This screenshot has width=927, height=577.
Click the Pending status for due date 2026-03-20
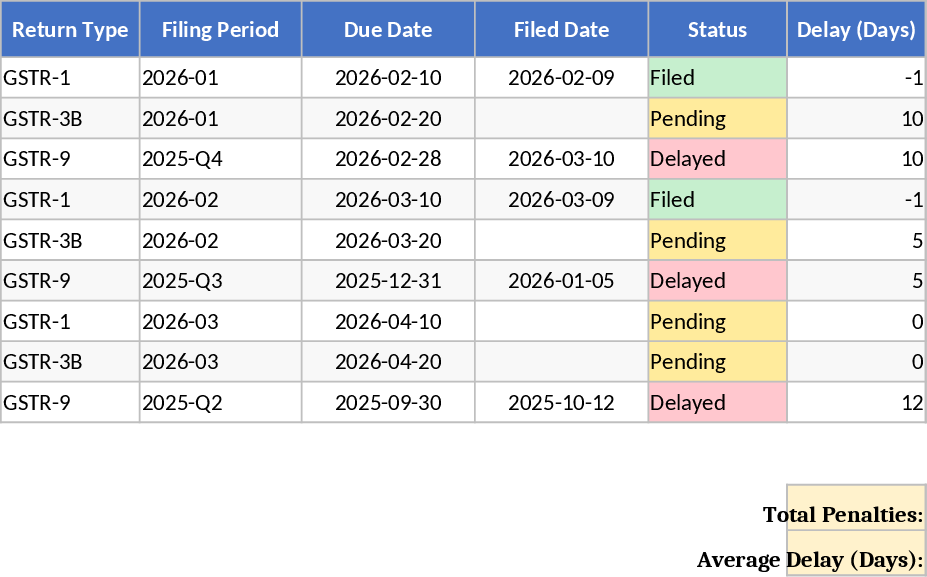tap(717, 241)
